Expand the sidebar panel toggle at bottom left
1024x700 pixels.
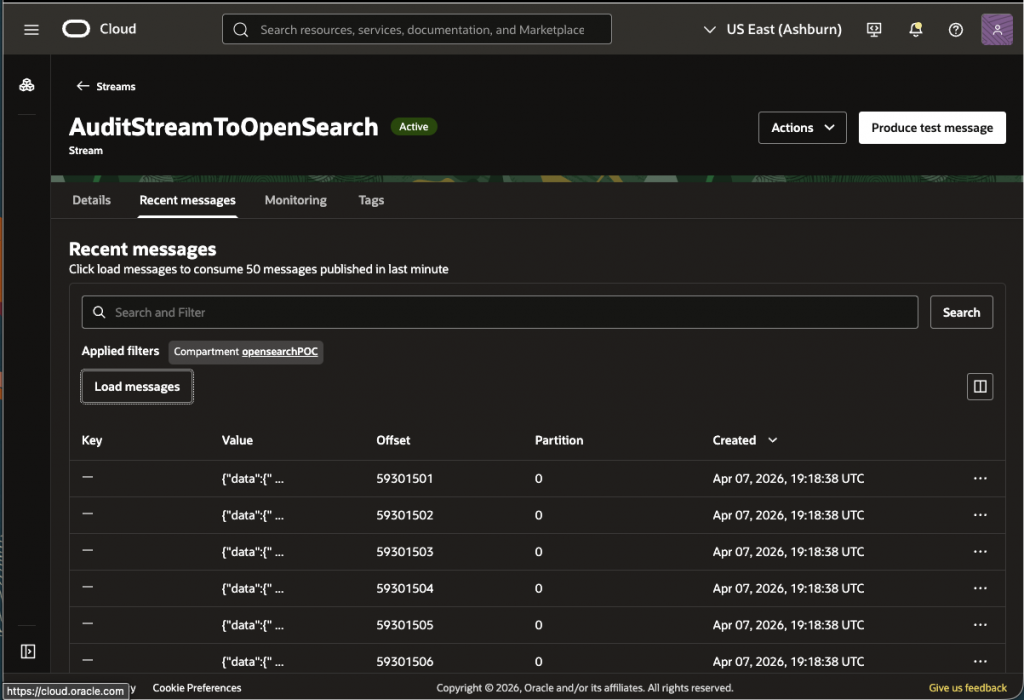pos(28,651)
